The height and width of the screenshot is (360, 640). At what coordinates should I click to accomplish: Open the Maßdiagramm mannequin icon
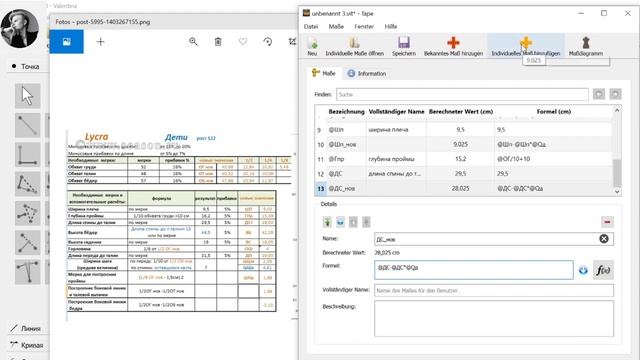pos(586,42)
